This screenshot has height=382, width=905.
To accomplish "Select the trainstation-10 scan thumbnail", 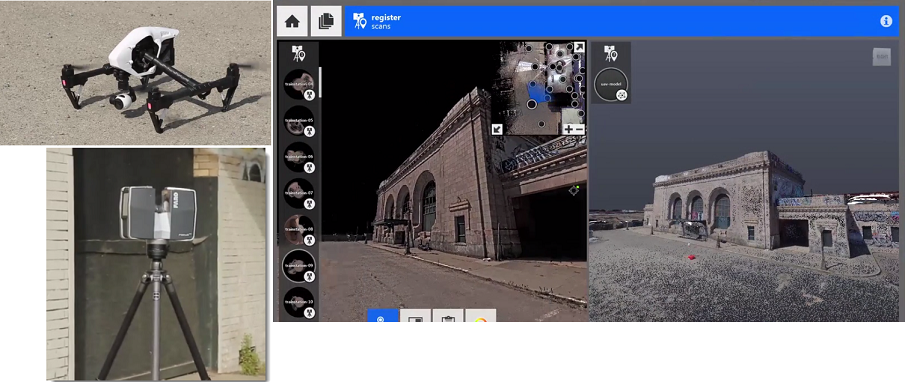I will pos(299,302).
